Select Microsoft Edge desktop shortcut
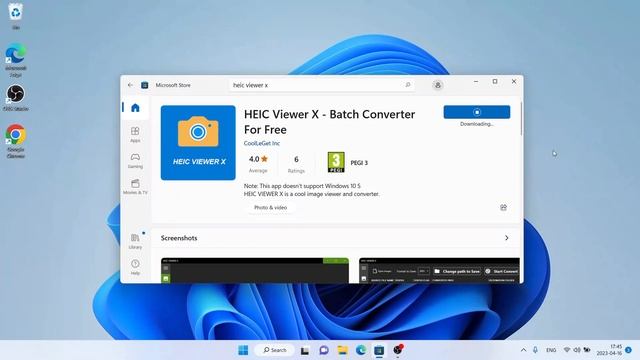The width and height of the screenshot is (640, 360). coord(16,60)
